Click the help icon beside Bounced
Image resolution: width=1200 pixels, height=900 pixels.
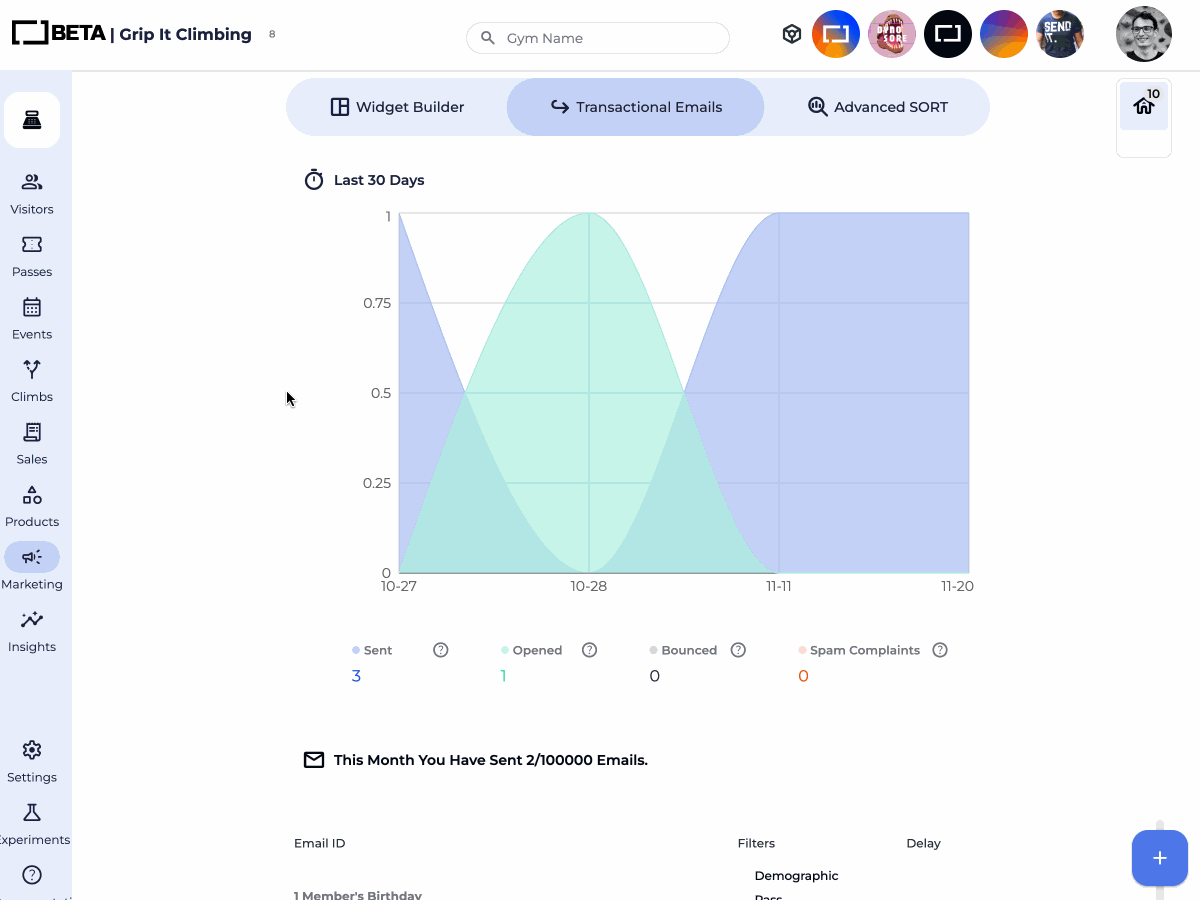[x=738, y=650]
